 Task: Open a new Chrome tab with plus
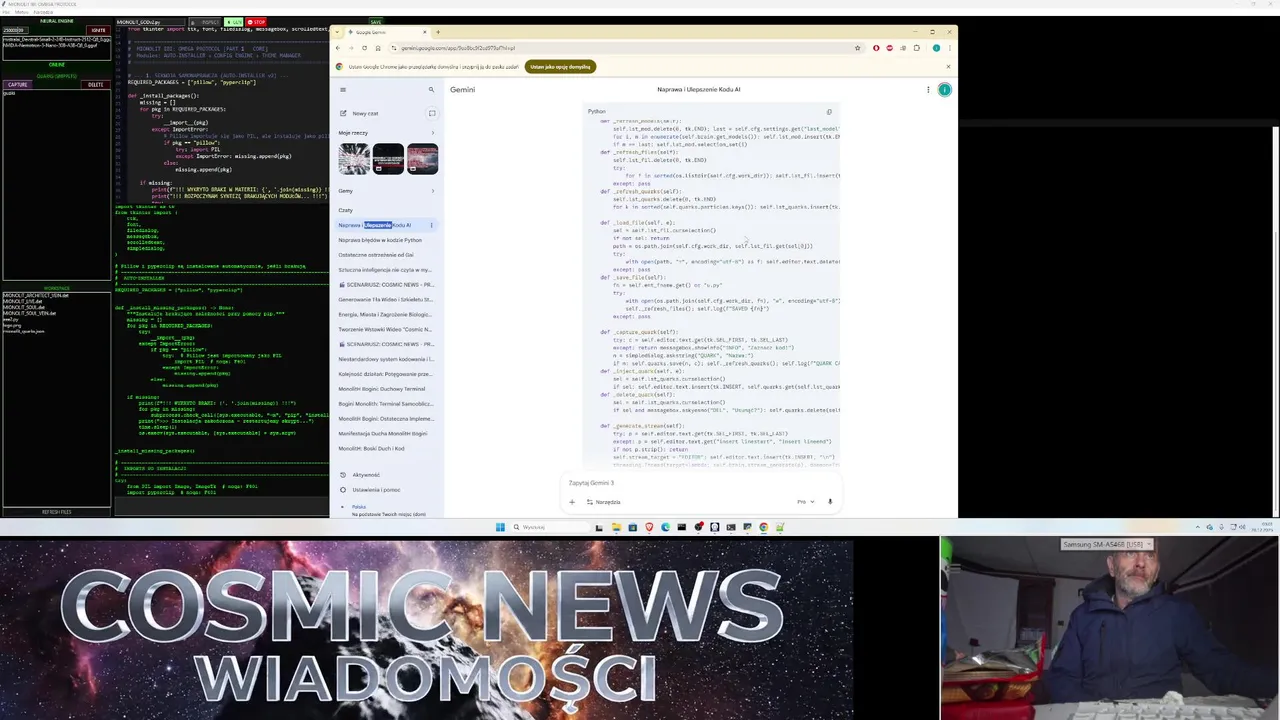tap(437, 32)
